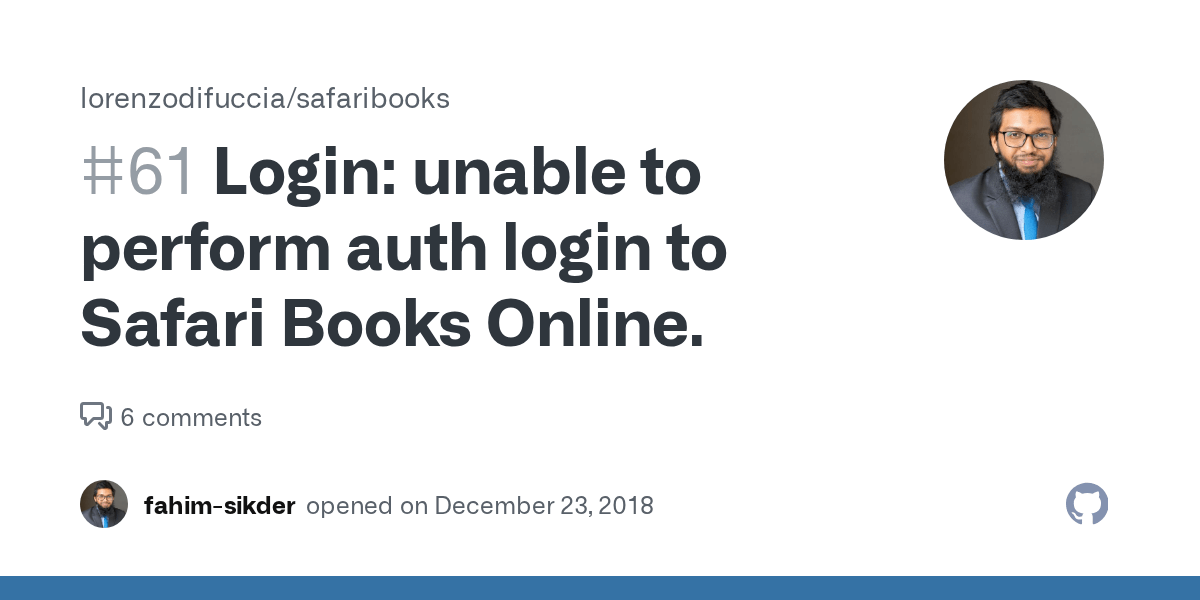
Task: Select the #61 issue number
Action: 138,173
